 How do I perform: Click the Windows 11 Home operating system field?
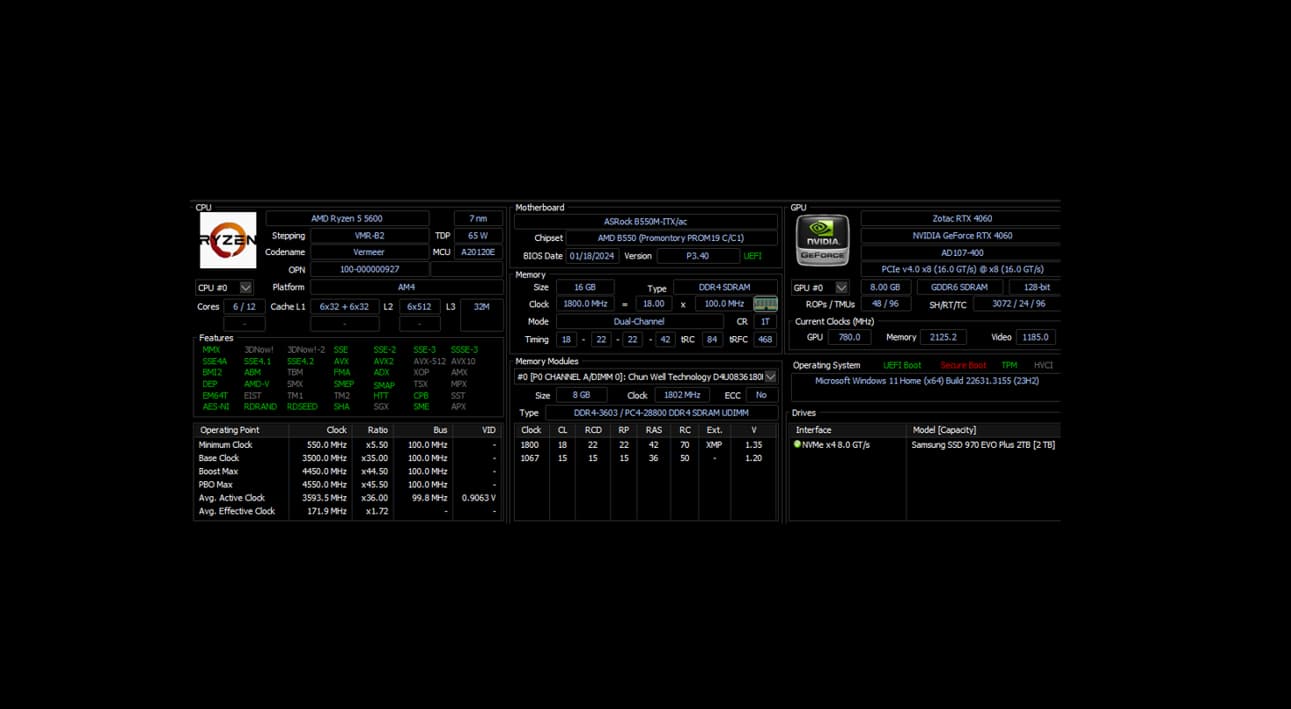(926, 381)
